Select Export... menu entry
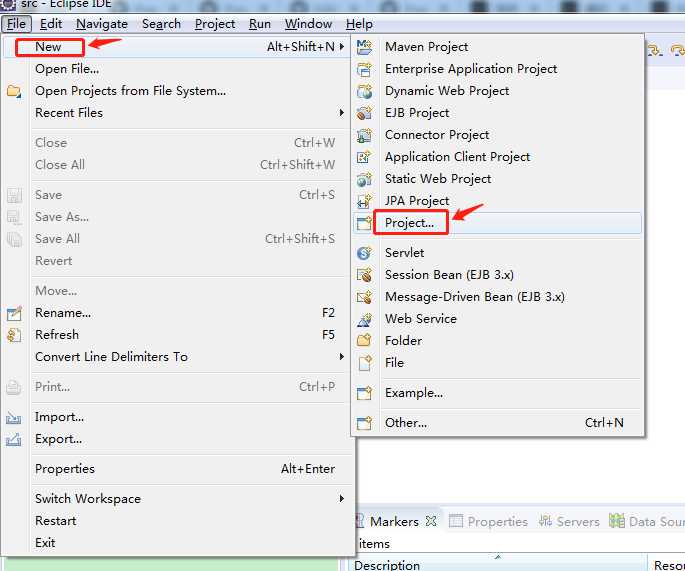 click(177, 439)
